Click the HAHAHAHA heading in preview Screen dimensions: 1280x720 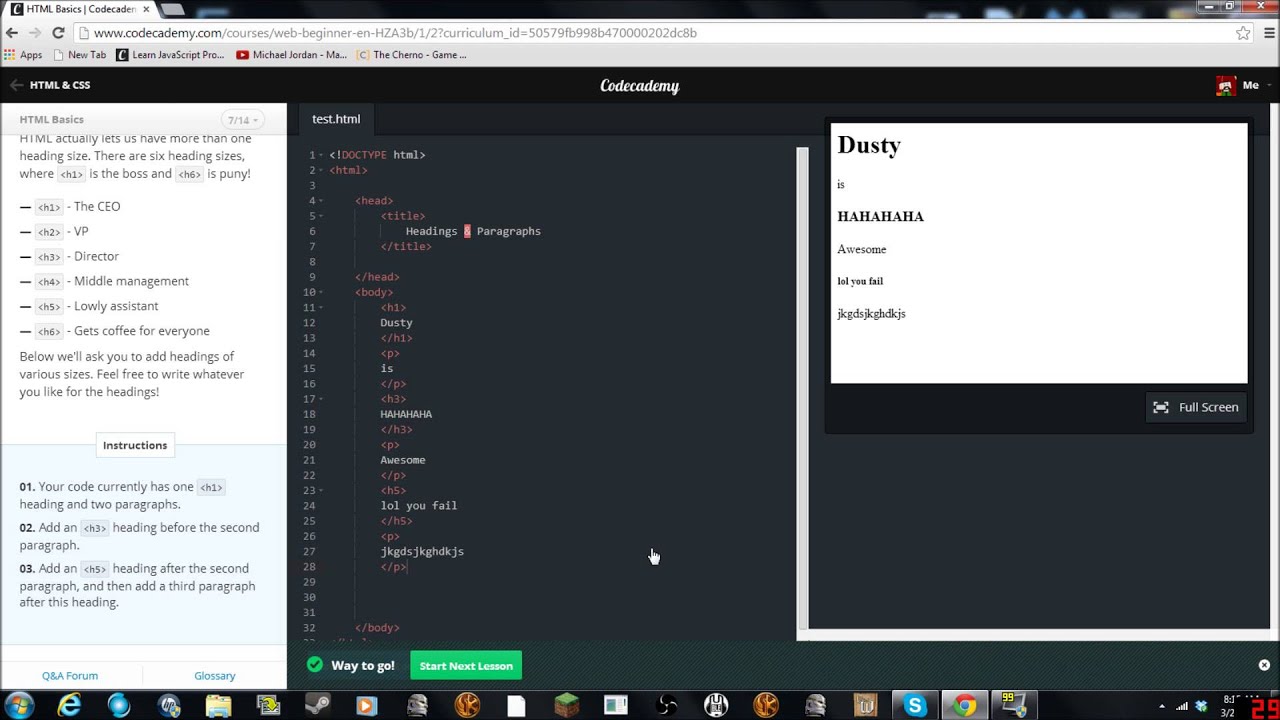click(x=880, y=217)
